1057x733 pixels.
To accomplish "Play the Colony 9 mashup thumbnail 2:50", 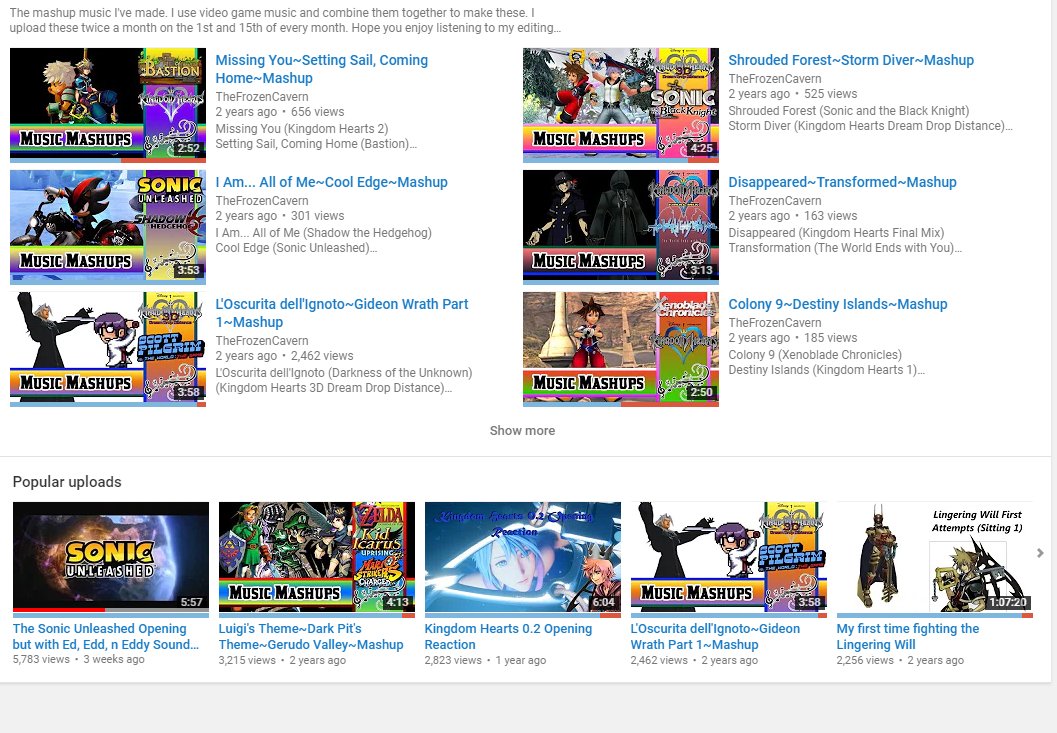I will tap(621, 347).
